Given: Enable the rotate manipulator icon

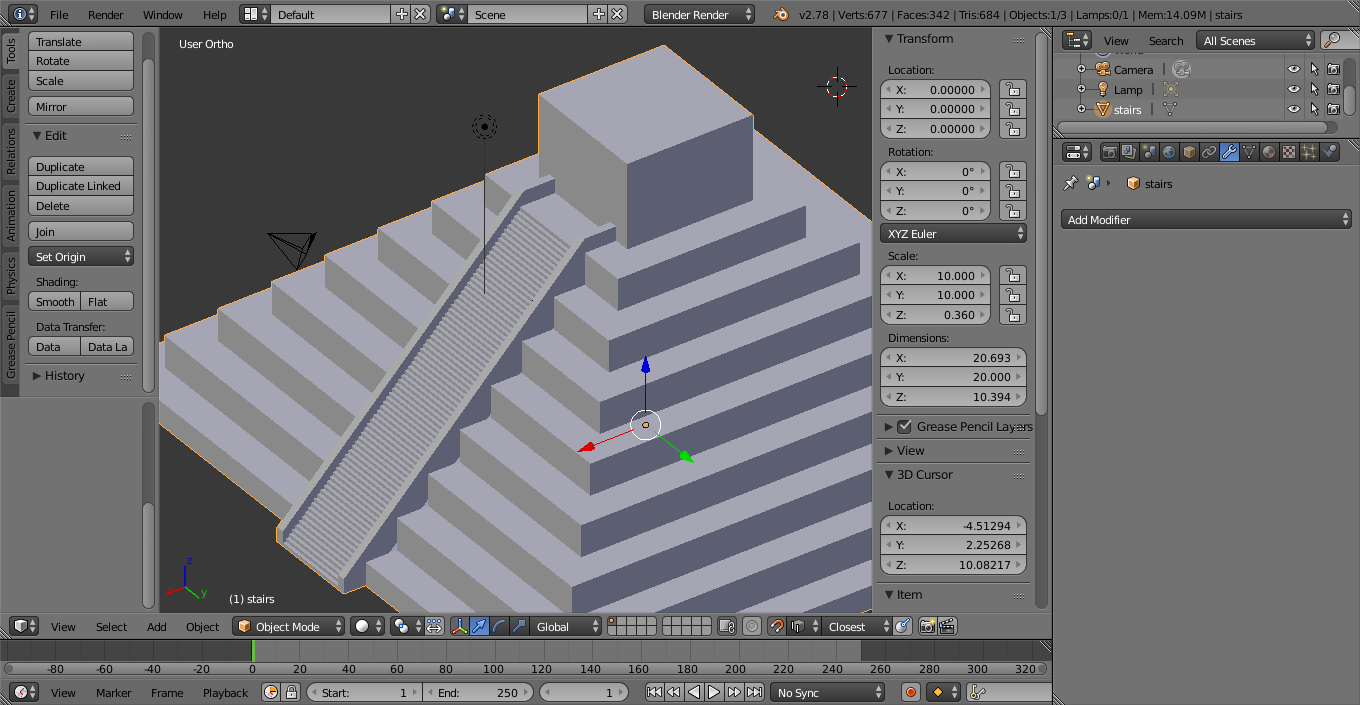Looking at the screenshot, I should click(499, 627).
